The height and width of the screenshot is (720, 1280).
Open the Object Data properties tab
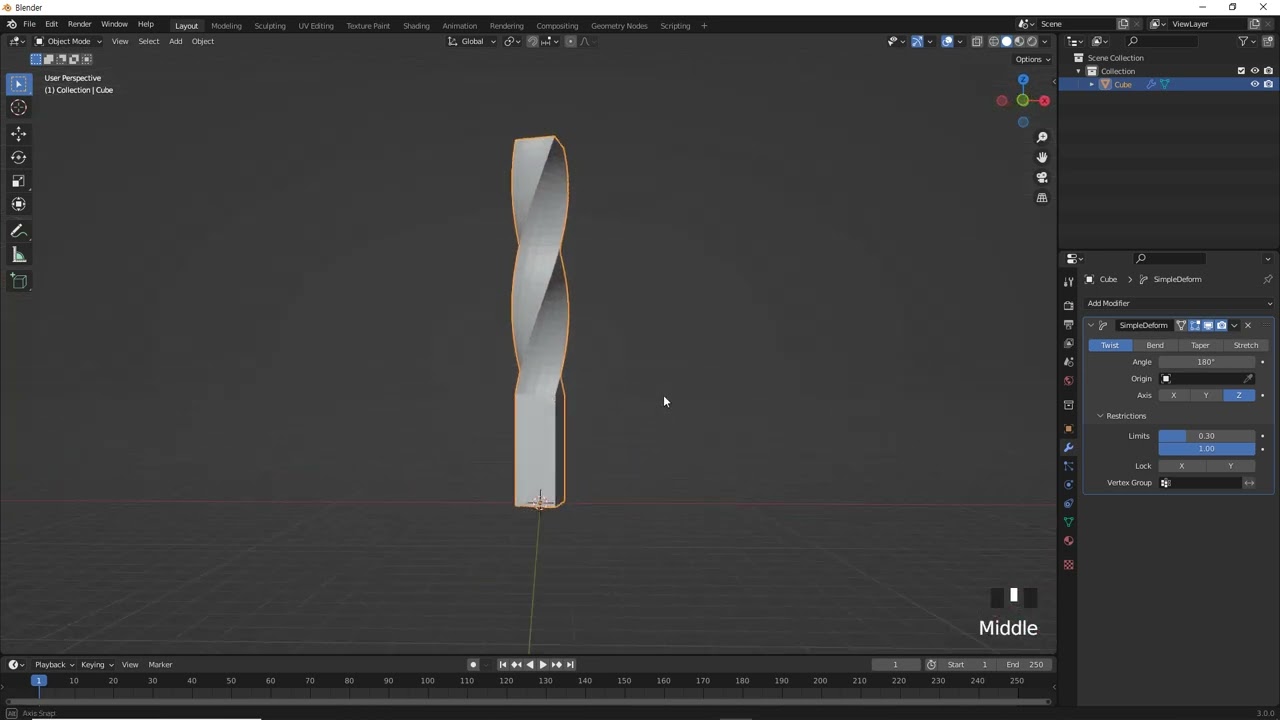point(1068,522)
